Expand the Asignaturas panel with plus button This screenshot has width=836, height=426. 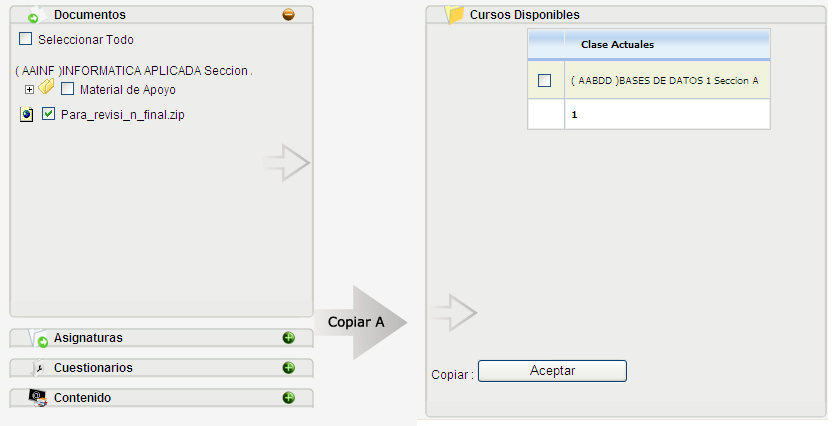tap(289, 338)
